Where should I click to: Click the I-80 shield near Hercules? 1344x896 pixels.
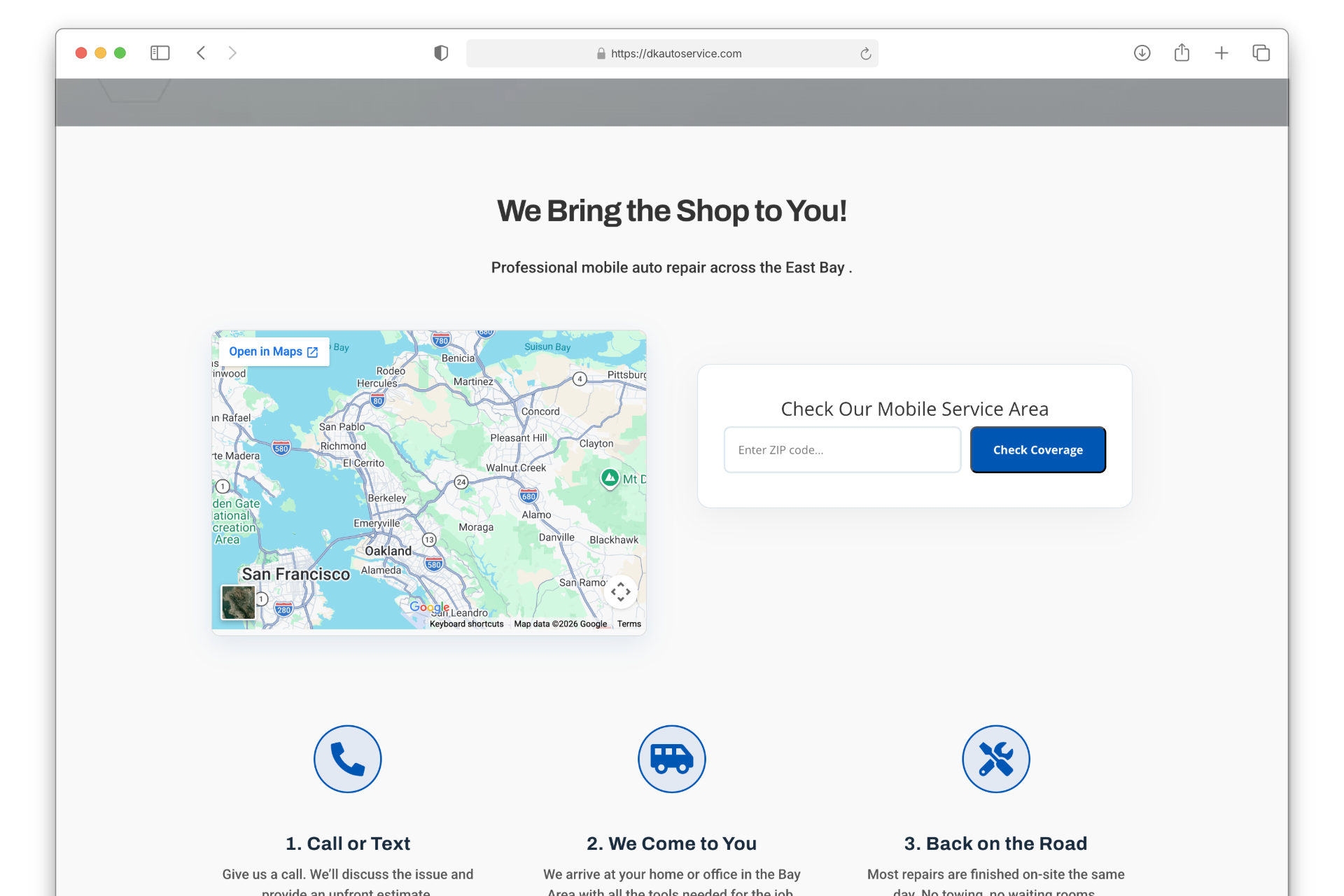[x=377, y=401]
